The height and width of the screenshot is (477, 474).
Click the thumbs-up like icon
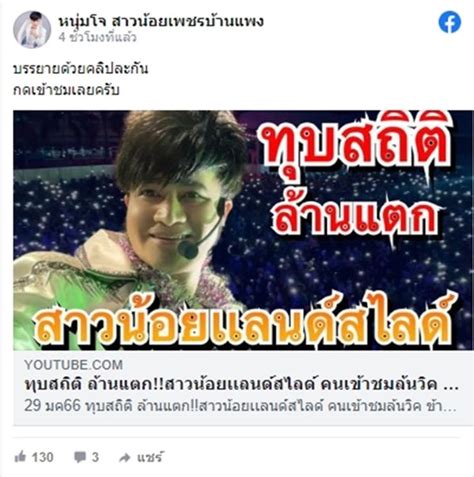point(21,457)
